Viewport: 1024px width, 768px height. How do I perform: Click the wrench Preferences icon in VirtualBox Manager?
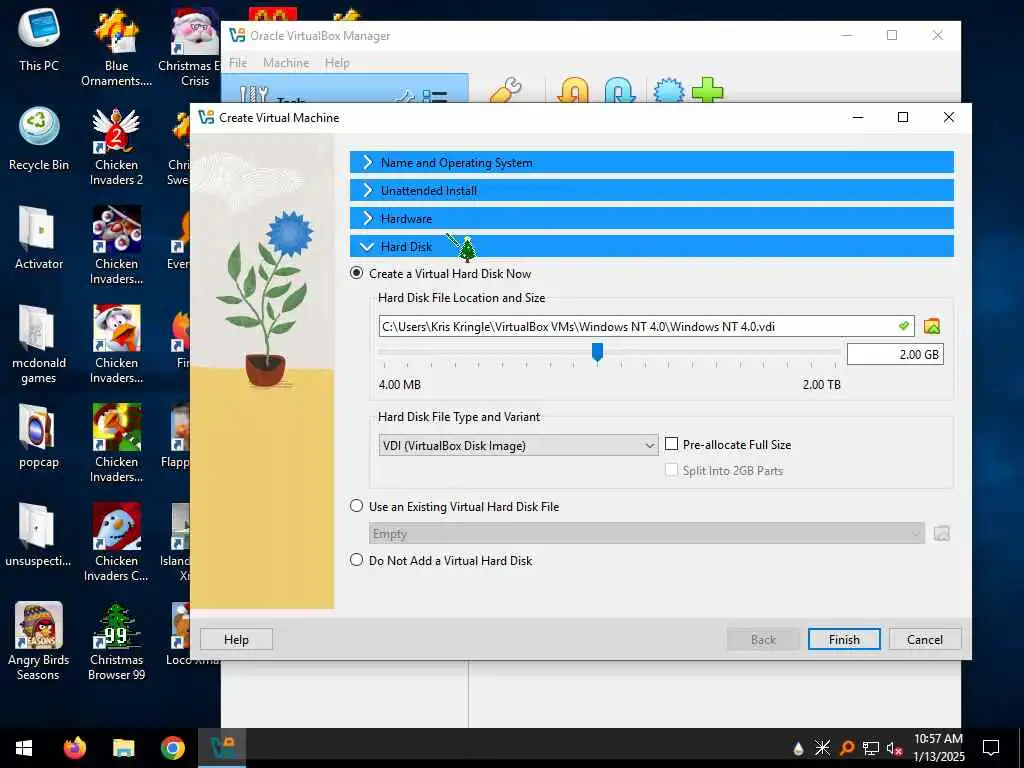point(506,91)
